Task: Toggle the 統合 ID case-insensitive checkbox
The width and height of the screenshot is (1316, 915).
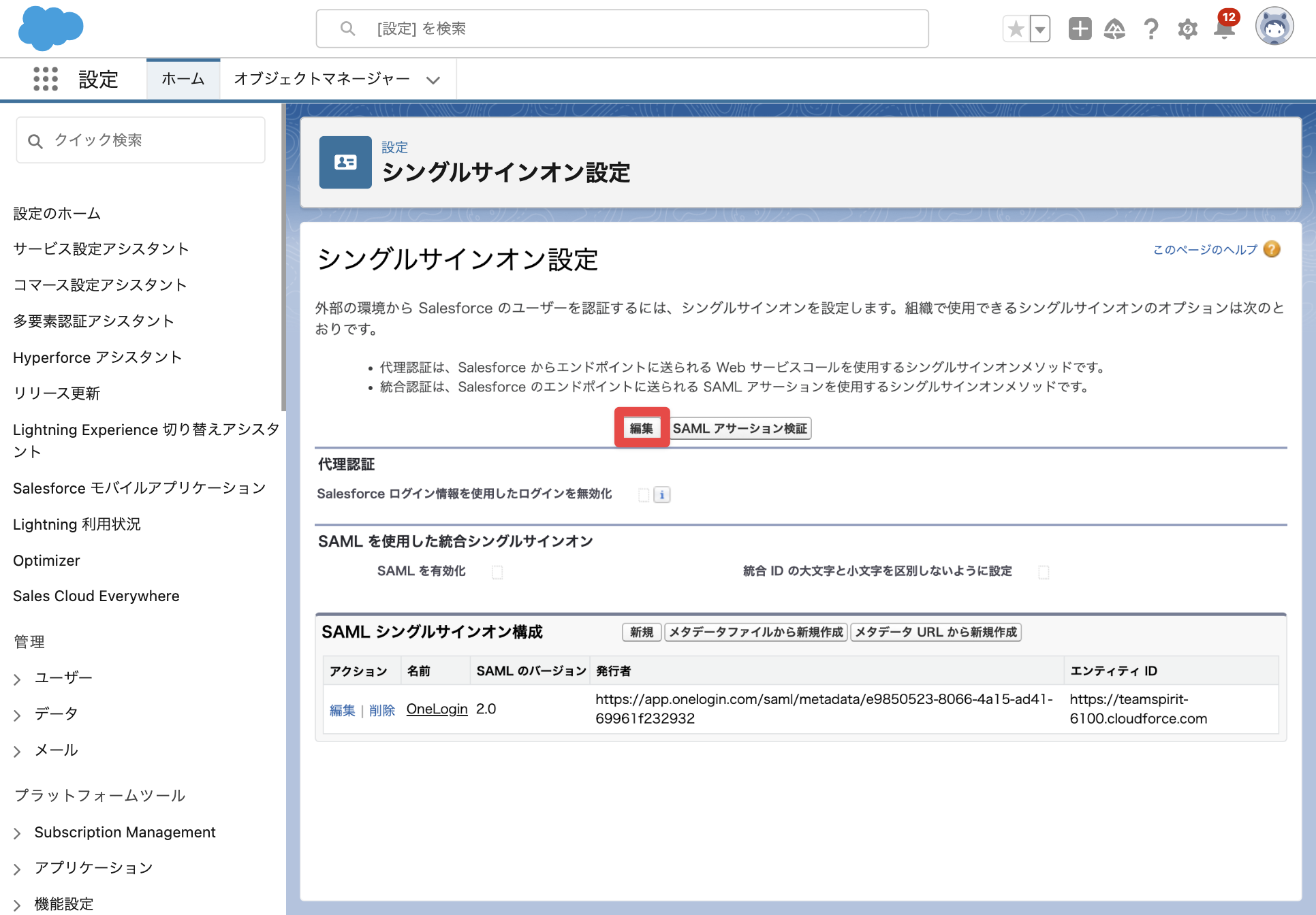Action: (x=1044, y=572)
